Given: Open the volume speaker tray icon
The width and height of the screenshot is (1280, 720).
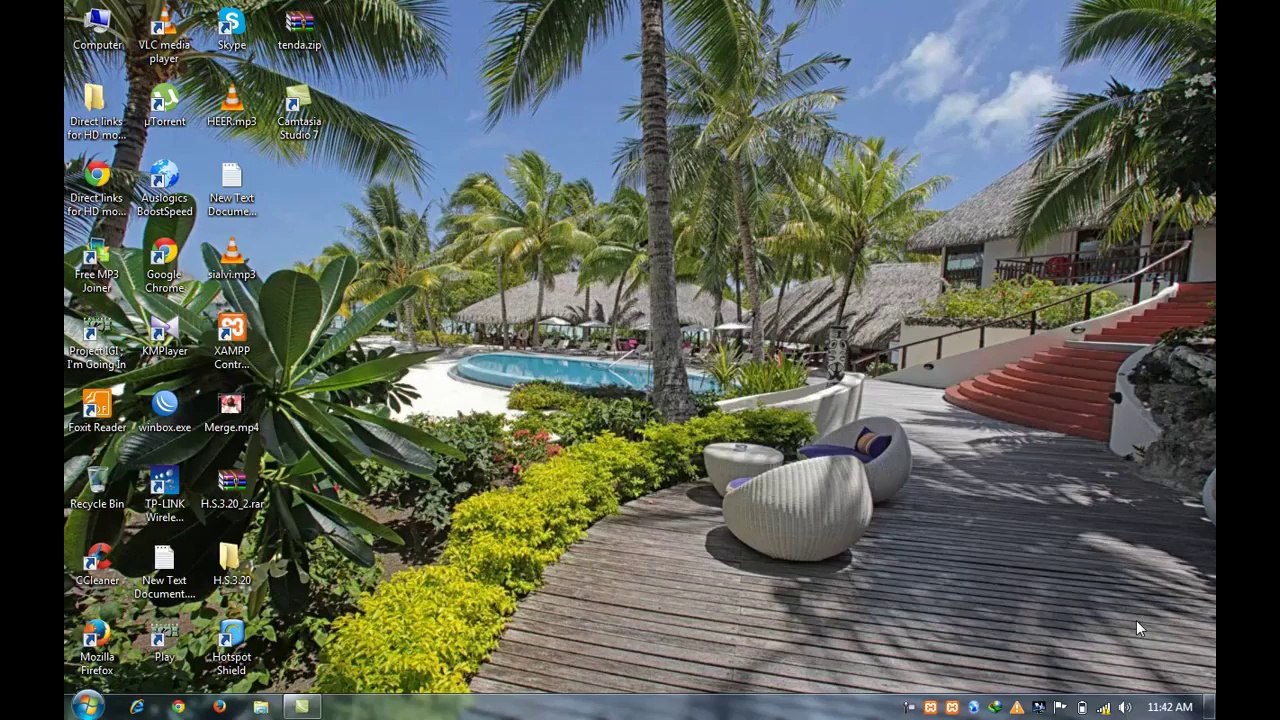Looking at the screenshot, I should coord(1125,708).
